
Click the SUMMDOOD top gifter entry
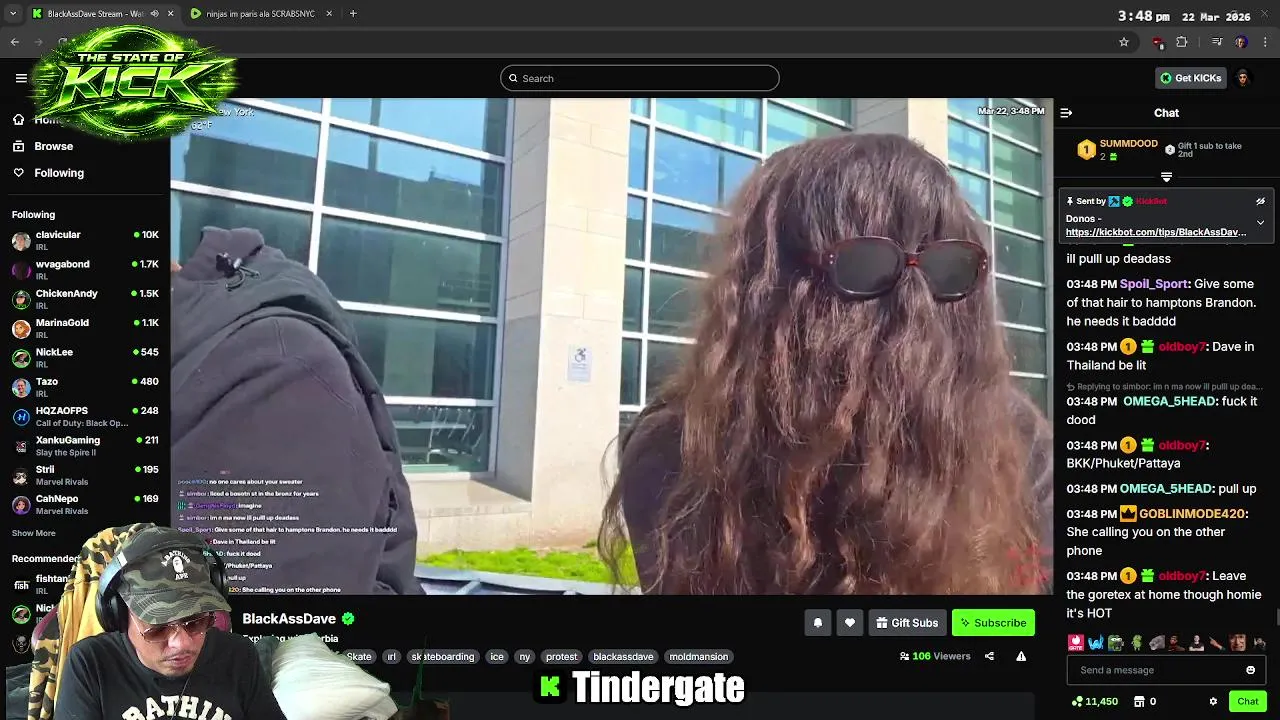click(x=1117, y=150)
